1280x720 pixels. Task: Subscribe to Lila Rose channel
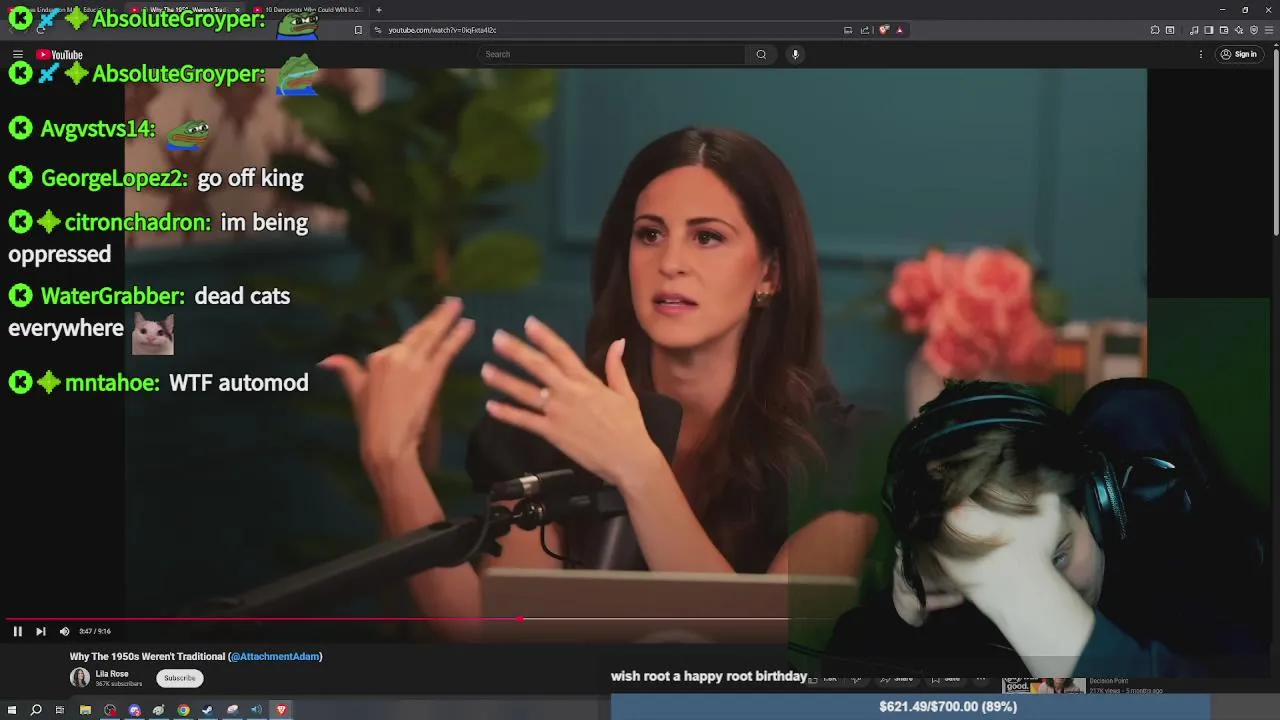click(180, 678)
